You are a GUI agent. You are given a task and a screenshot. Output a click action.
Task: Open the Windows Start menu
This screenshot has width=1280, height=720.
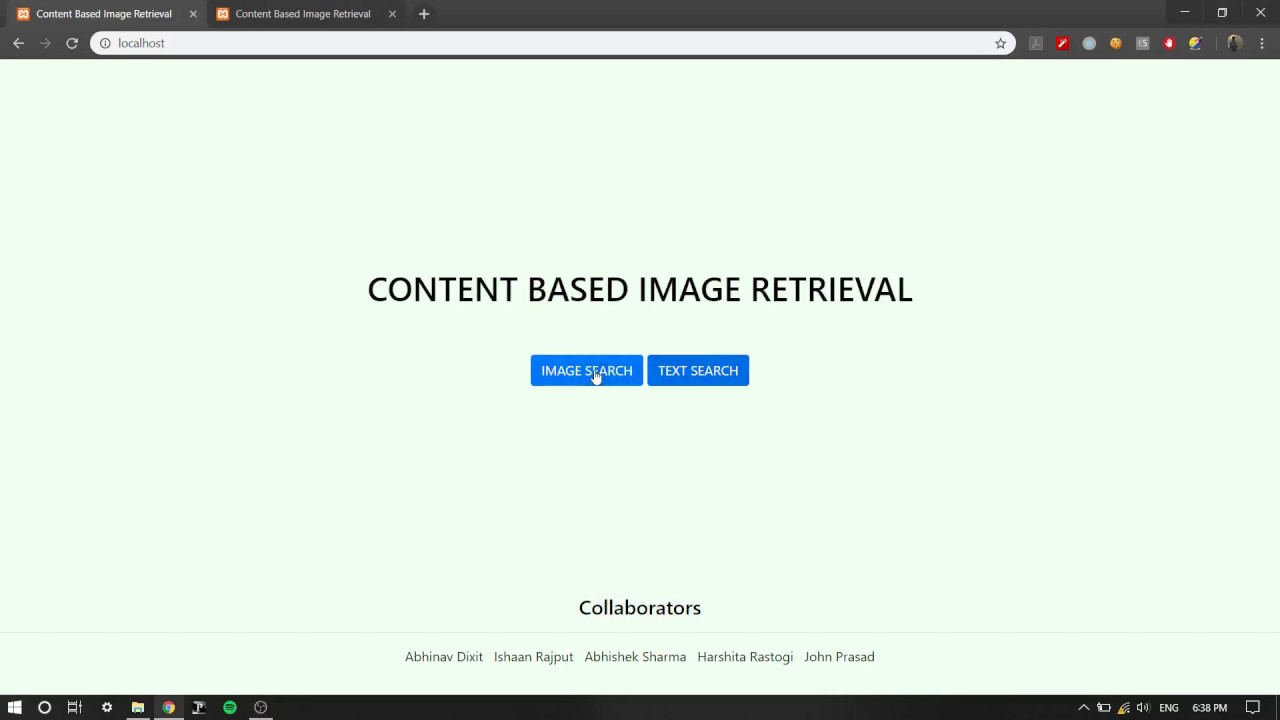tap(14, 707)
